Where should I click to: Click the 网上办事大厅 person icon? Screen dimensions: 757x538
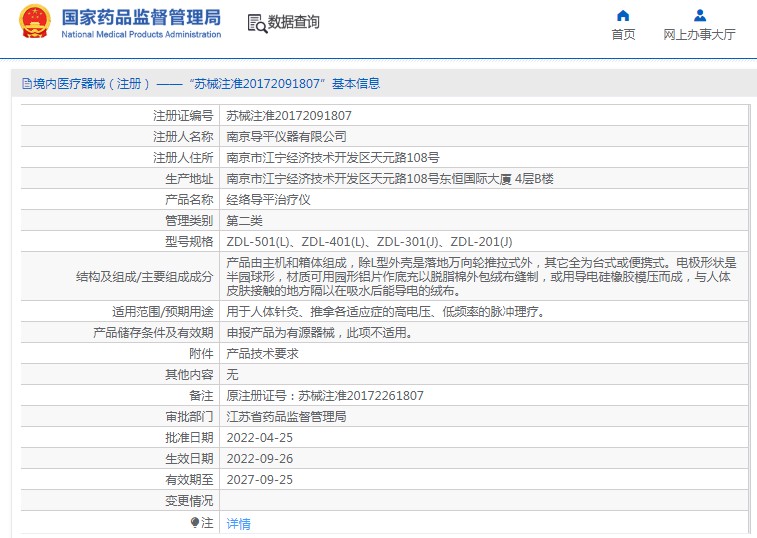click(x=700, y=15)
